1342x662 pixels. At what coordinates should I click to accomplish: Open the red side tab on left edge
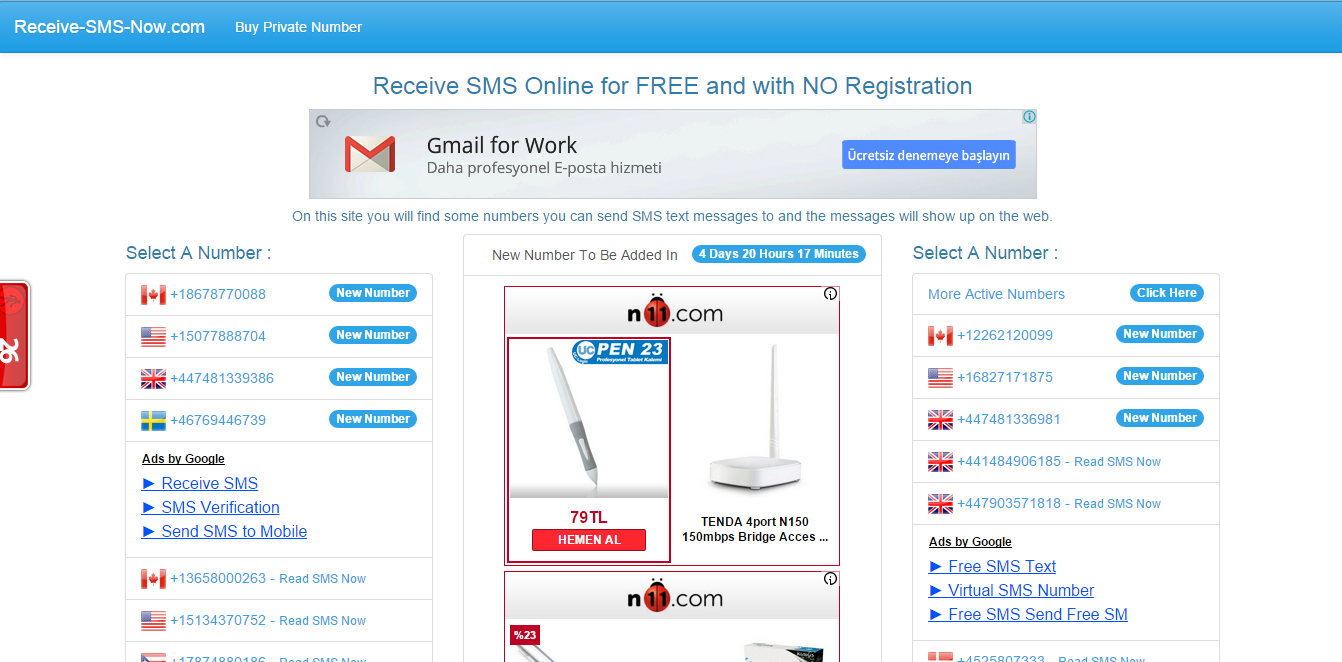coord(14,336)
